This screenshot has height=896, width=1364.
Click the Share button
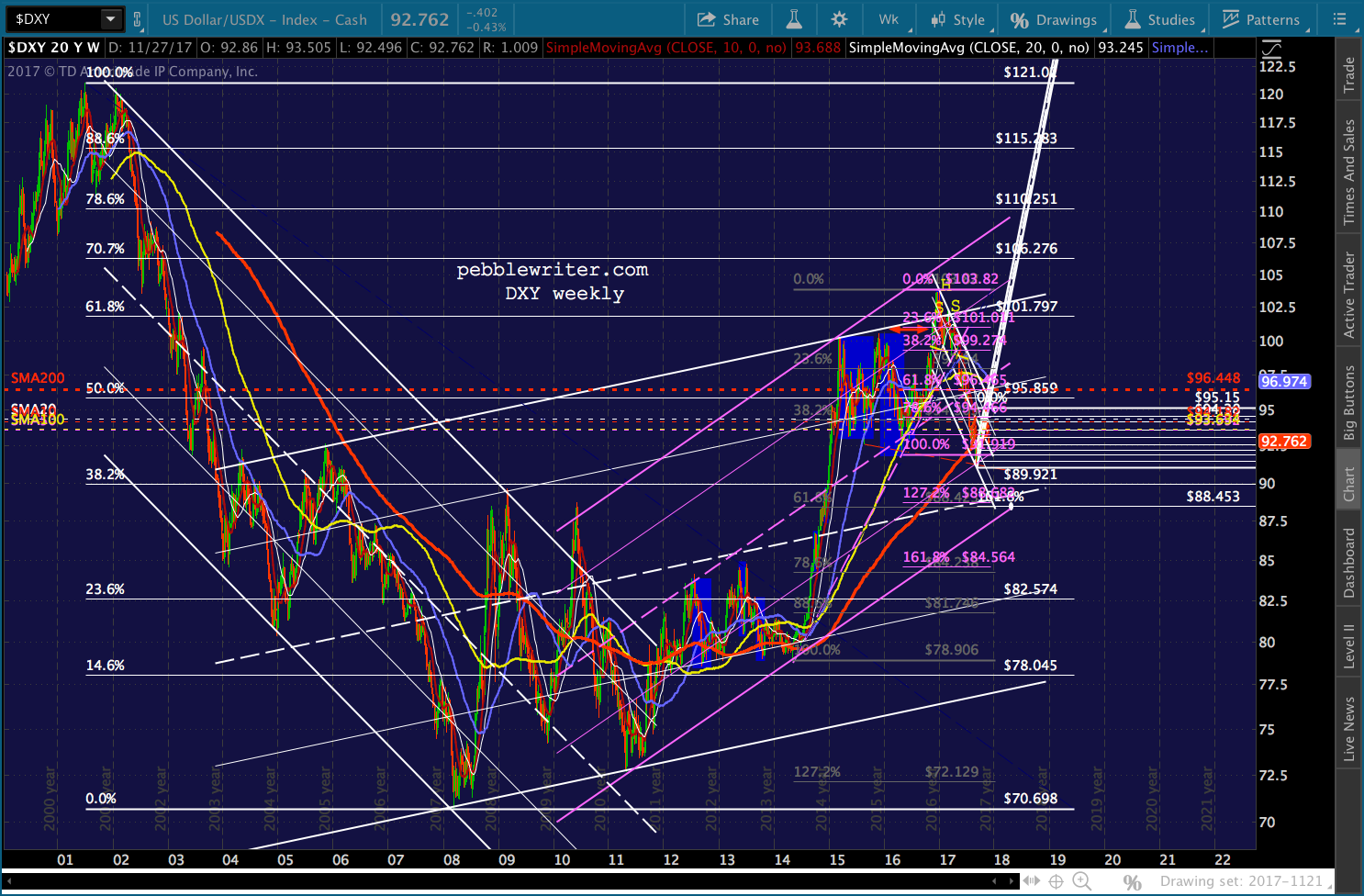point(728,19)
